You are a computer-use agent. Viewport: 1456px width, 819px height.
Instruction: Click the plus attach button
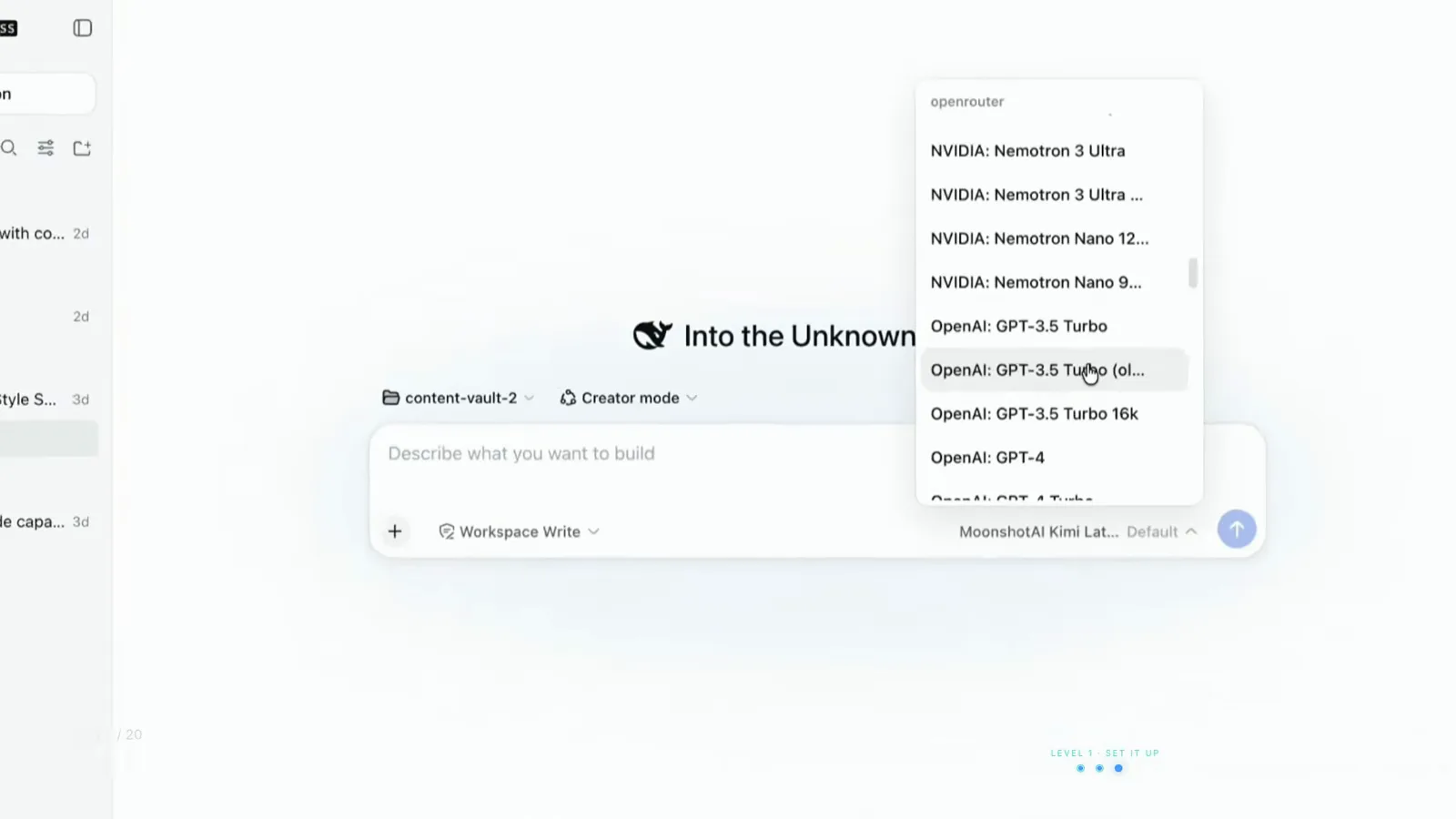395,531
